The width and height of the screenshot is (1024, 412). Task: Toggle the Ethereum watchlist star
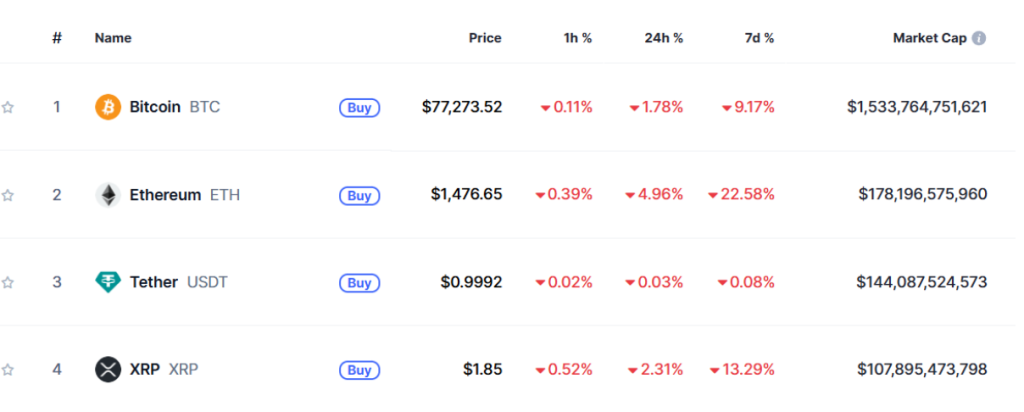[7, 195]
